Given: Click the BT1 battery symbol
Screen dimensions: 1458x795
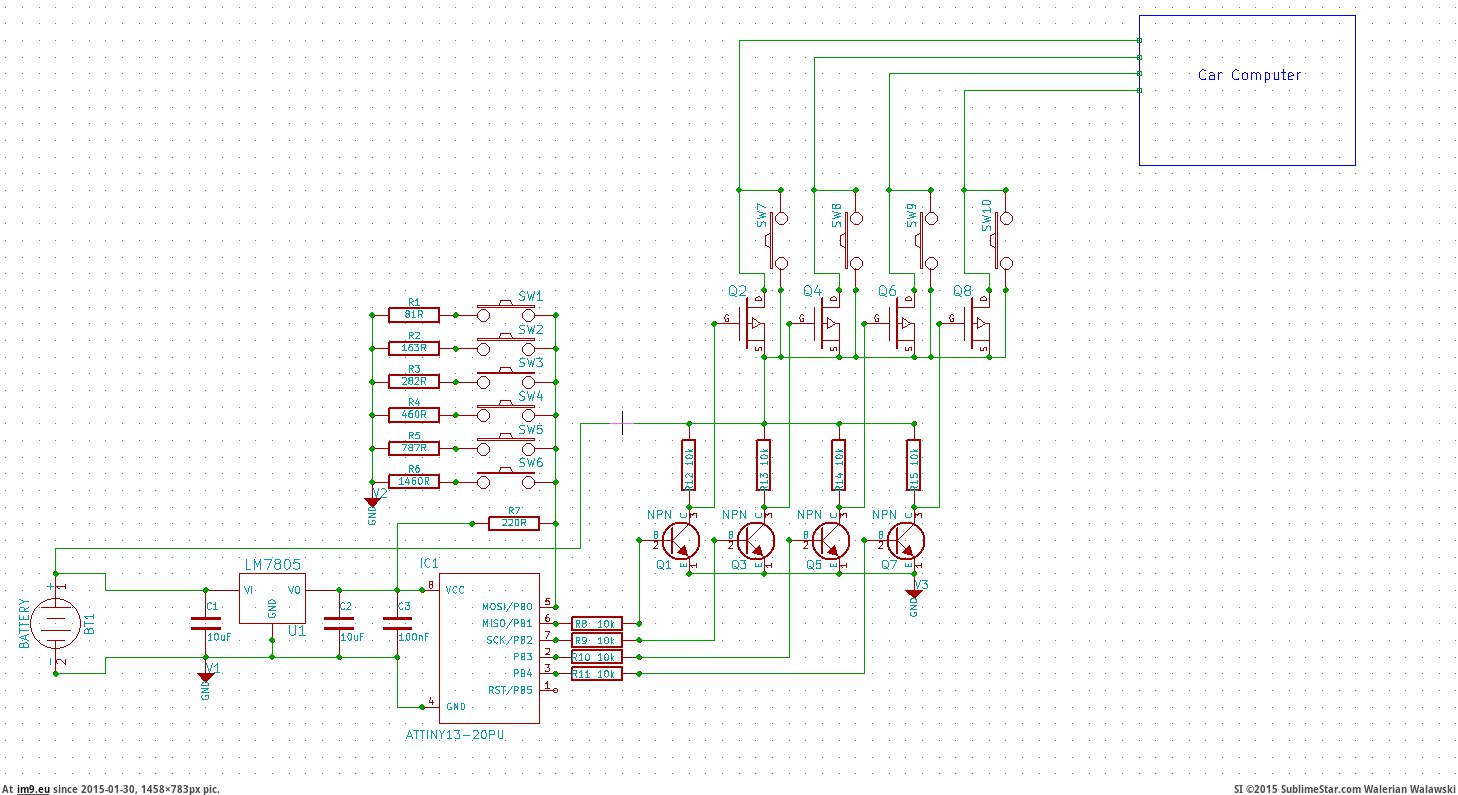Looking at the screenshot, I should 55,624.
